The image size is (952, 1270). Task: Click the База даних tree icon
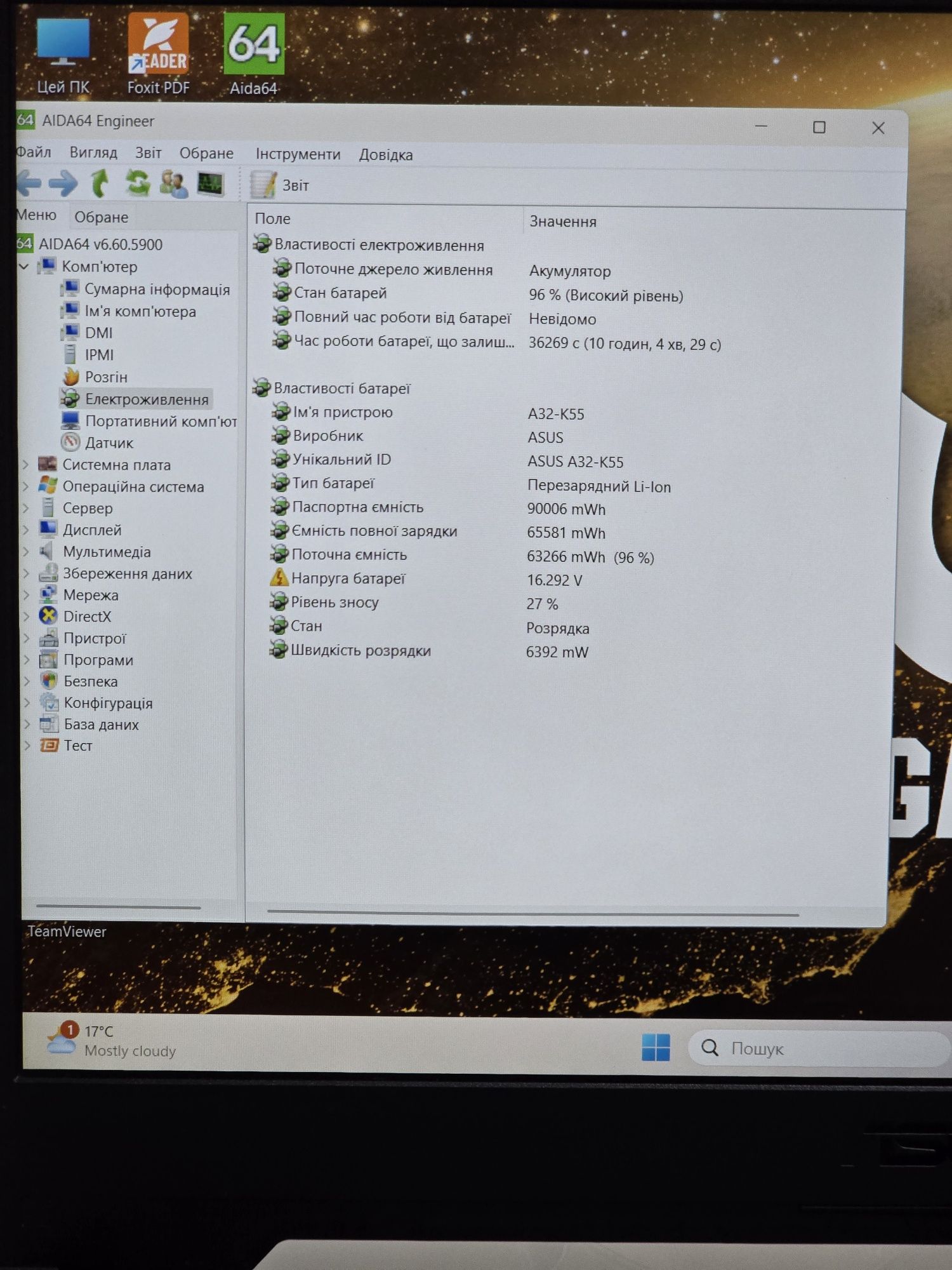pyautogui.click(x=48, y=724)
